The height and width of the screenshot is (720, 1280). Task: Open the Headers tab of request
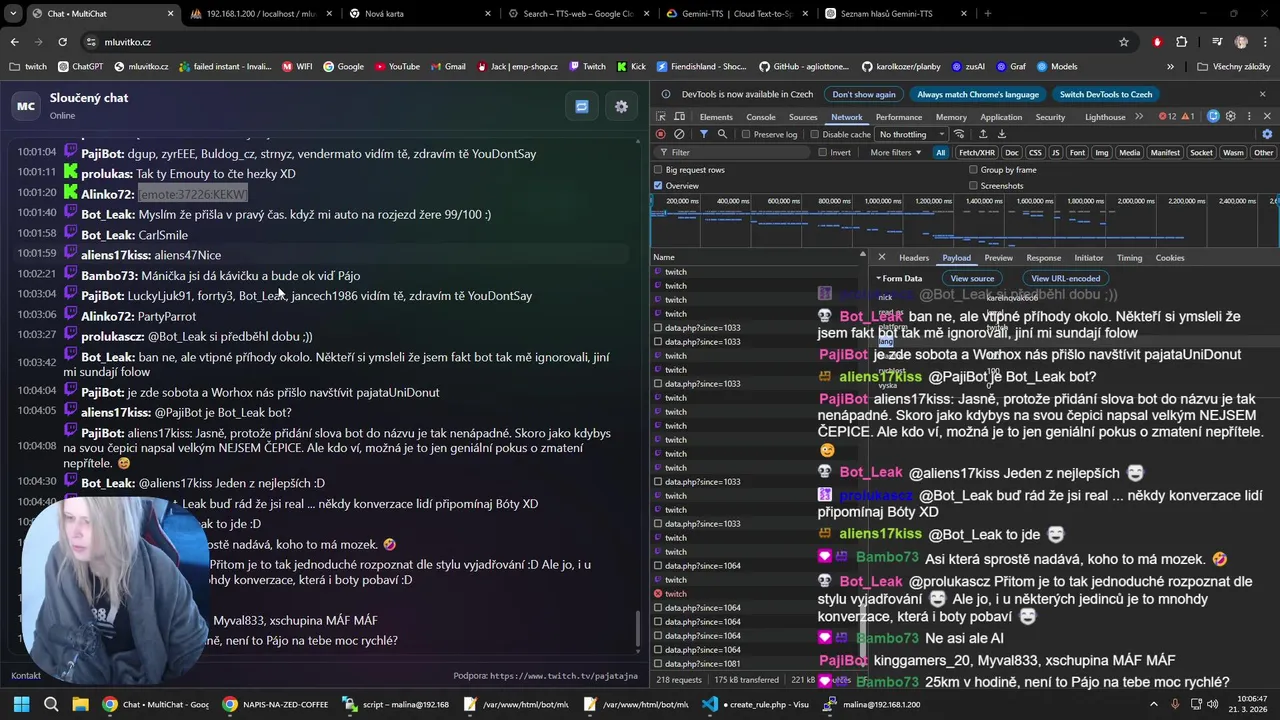click(x=914, y=258)
